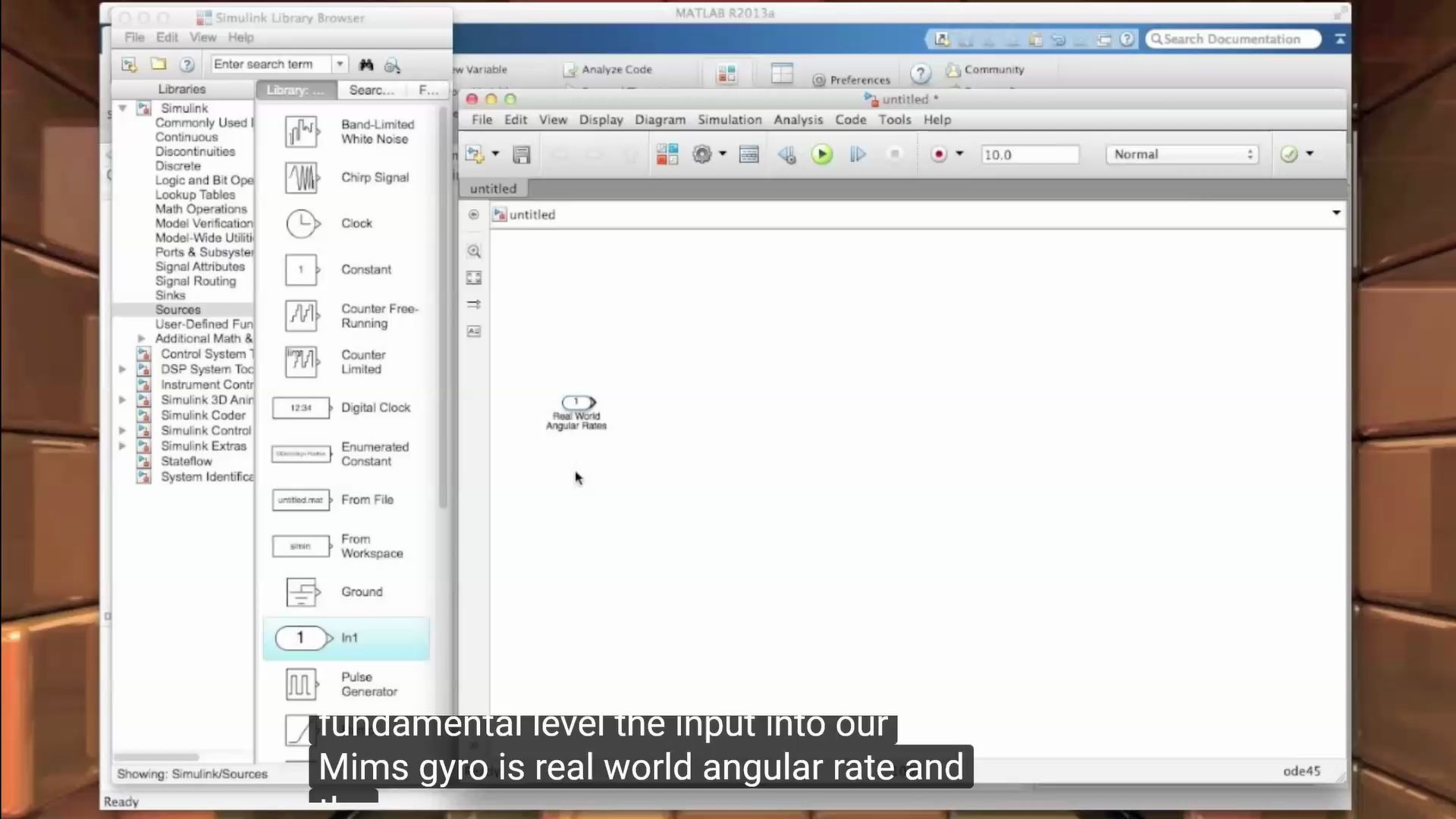Screen dimensions: 1456x819
Task: Select the Ground block icon
Action: [302, 591]
